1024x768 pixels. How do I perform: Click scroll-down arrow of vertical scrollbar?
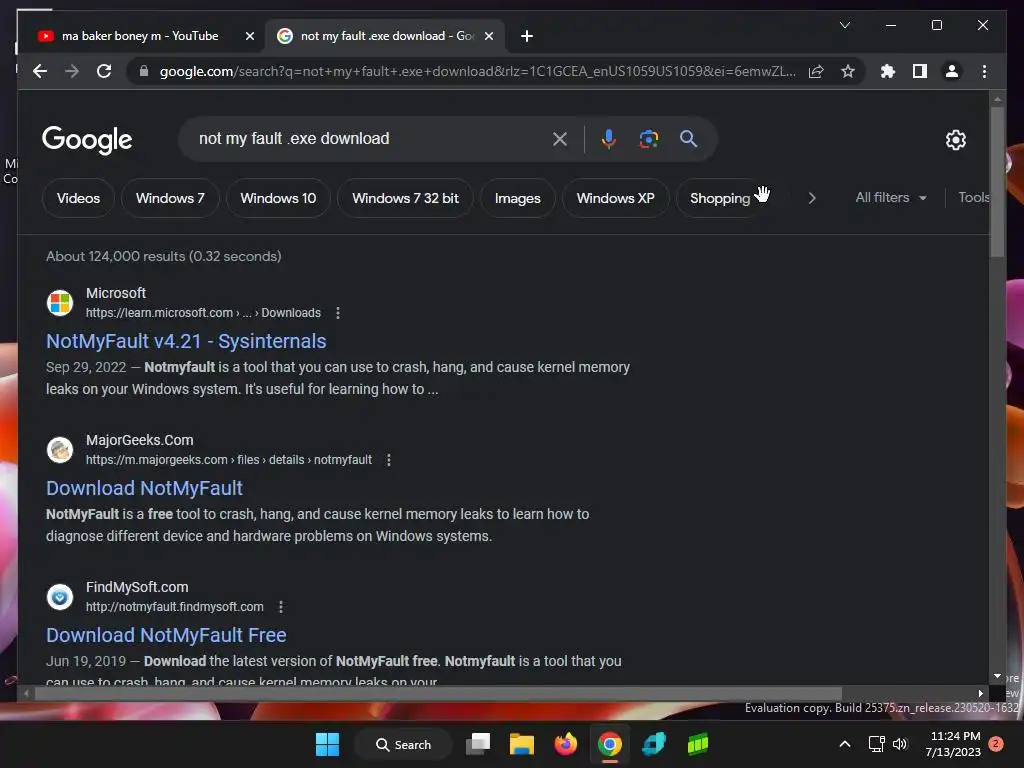(997, 676)
